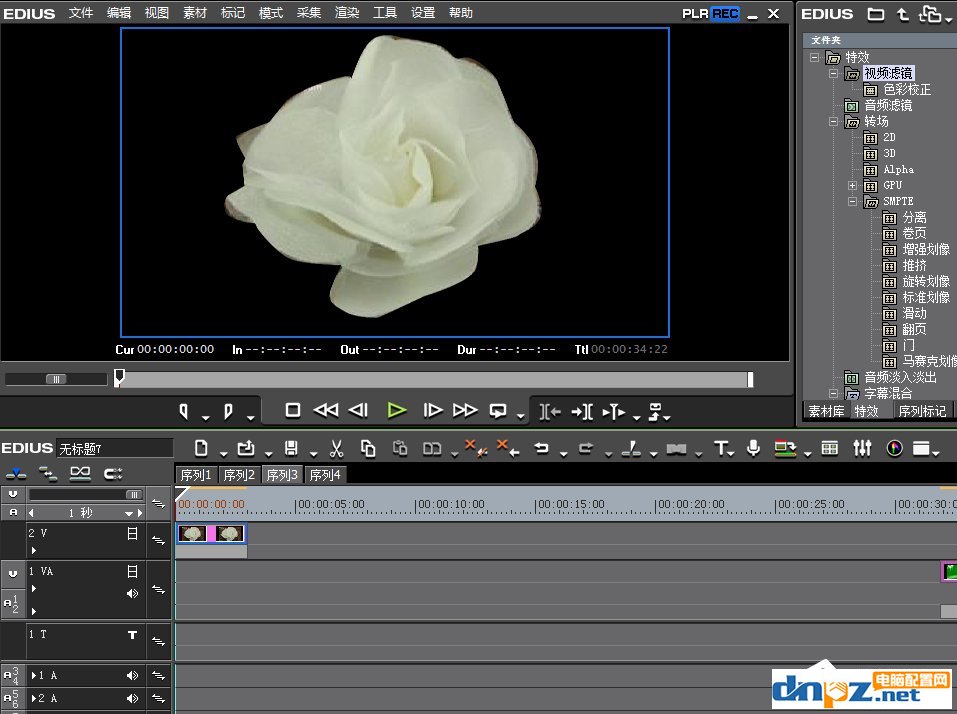Click the Undo arrow icon
Screen dimensions: 957x714
(541, 449)
